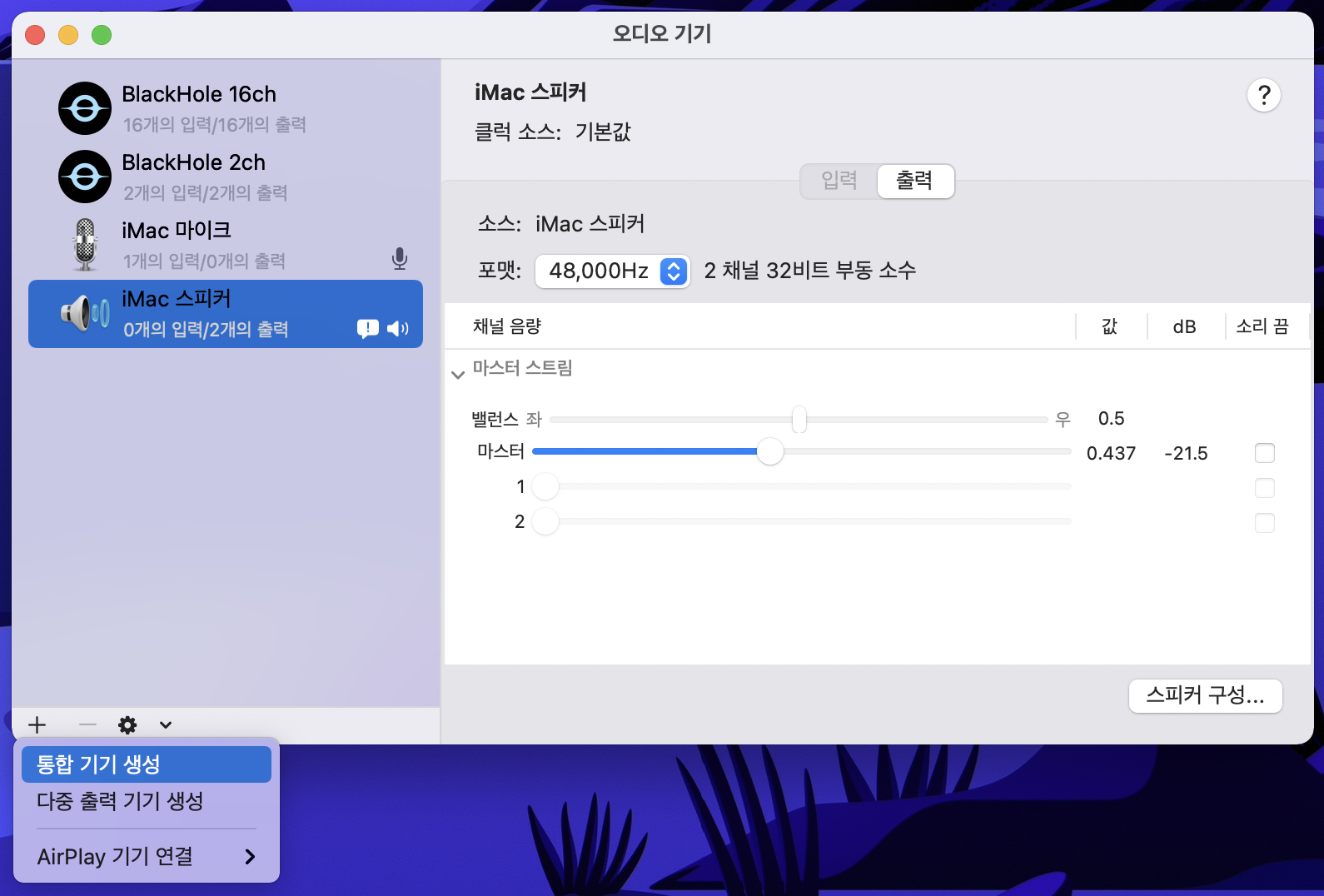Click the 마스터 value 0.437 field
The height and width of the screenshot is (896, 1324).
coord(1111,454)
